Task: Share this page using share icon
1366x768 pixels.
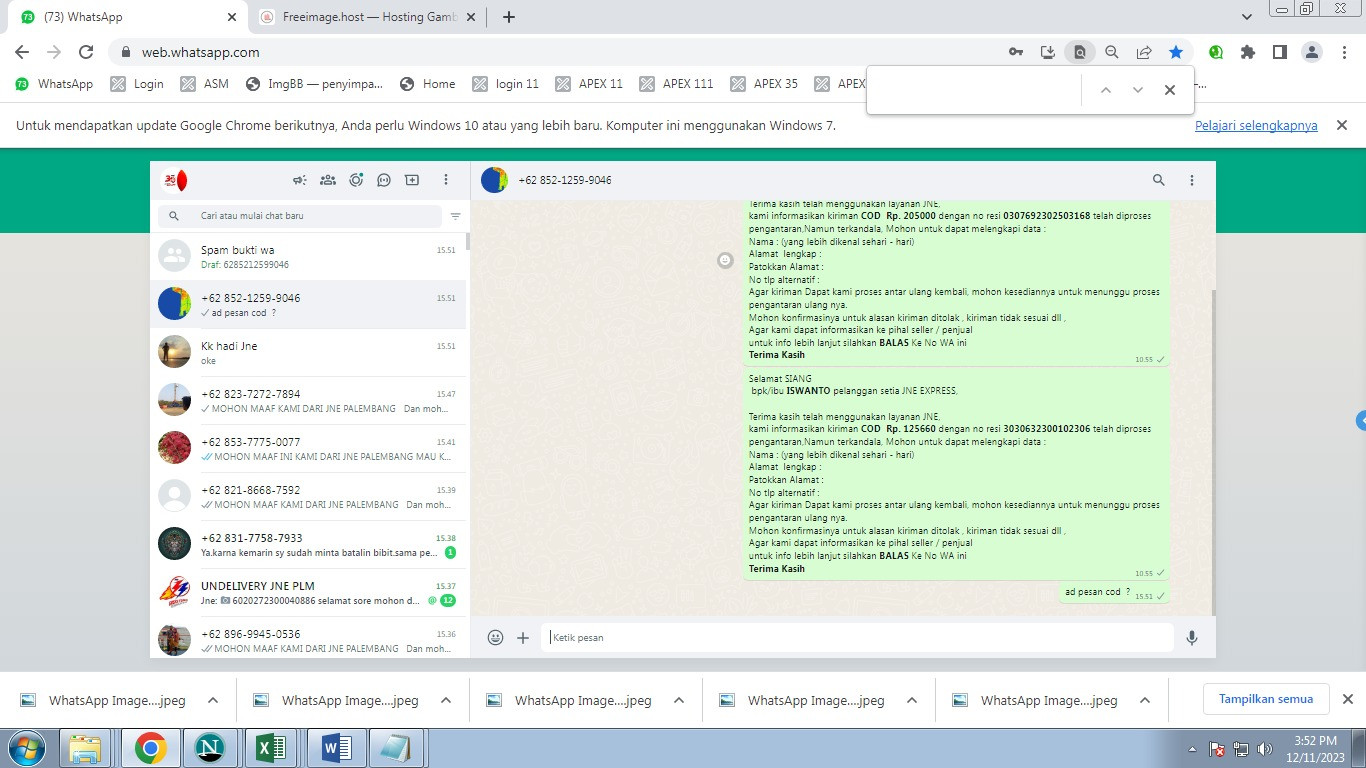Action: 1144,52
